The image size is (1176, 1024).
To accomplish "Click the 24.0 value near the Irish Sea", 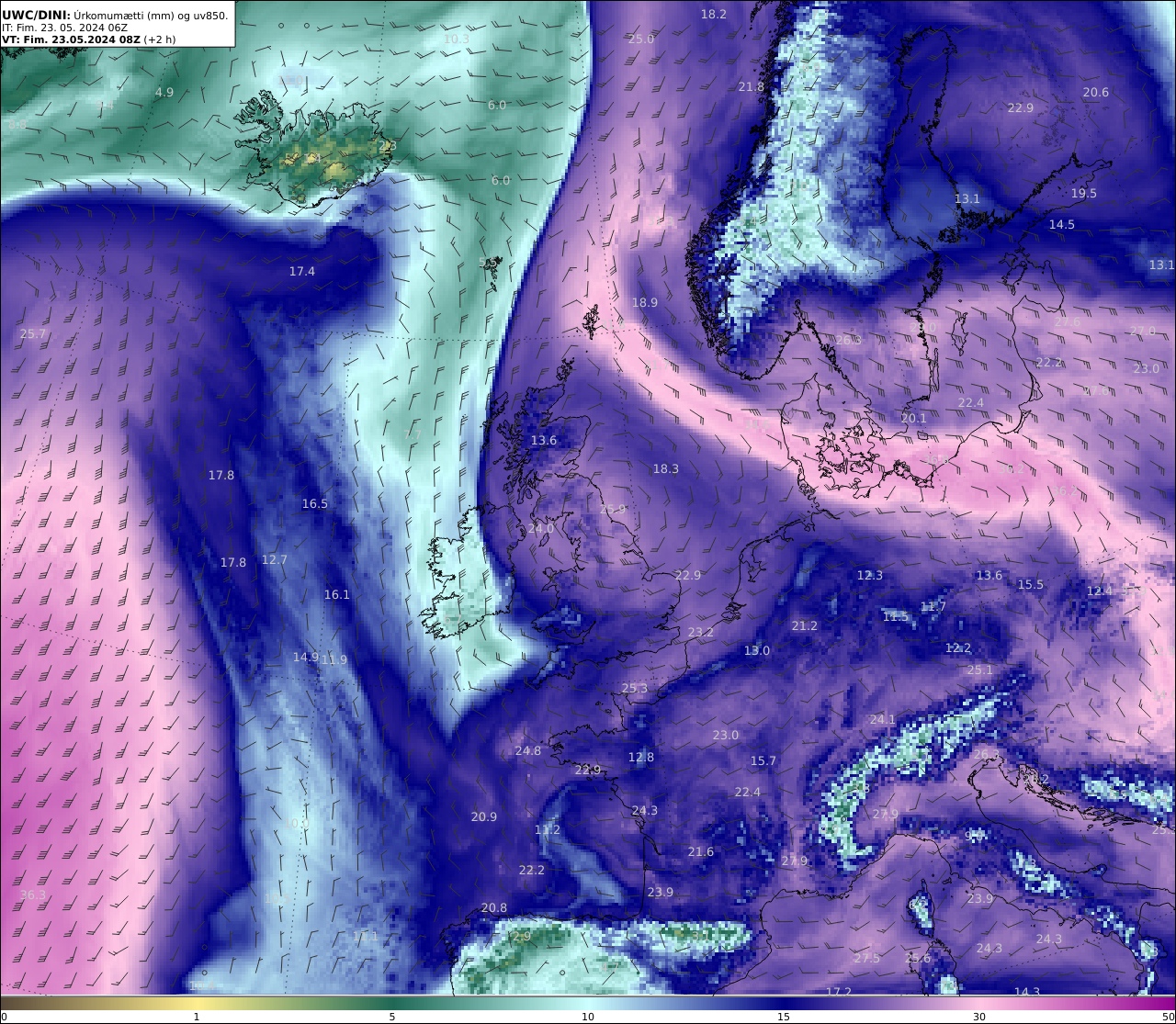I will pyautogui.click(x=541, y=528).
